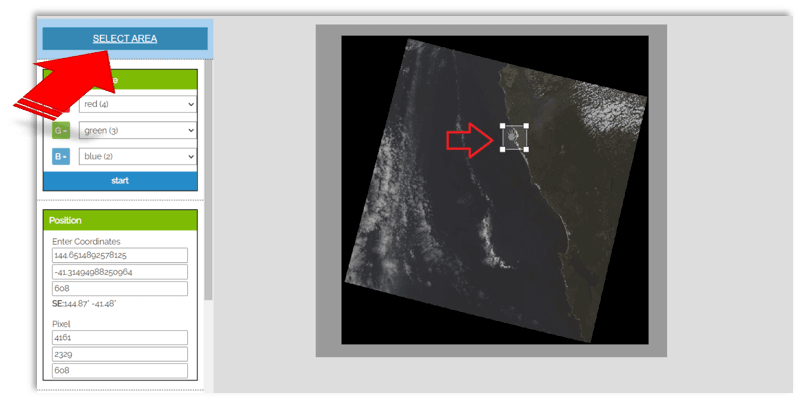Image resolution: width=801 pixels, height=402 pixels.
Task: Click the selection box top-right handle
Action: pyautogui.click(x=527, y=126)
